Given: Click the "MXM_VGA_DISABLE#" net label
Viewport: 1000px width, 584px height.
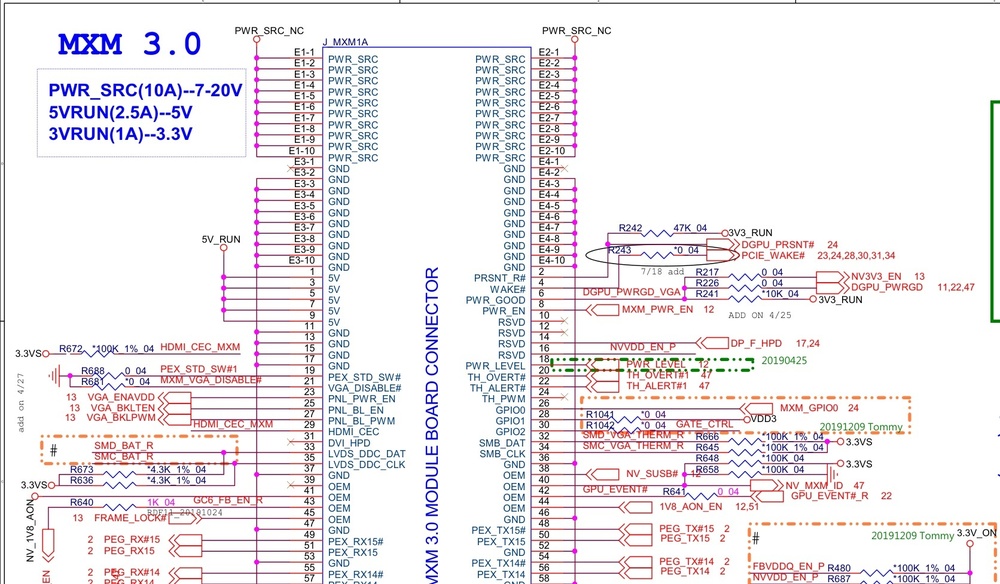Looking at the screenshot, I should coord(210,381).
